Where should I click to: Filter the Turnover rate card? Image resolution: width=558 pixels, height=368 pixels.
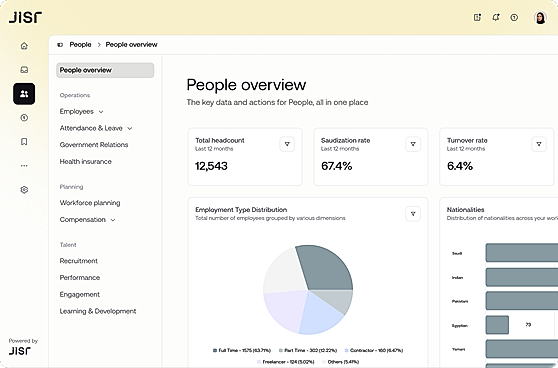click(x=539, y=144)
